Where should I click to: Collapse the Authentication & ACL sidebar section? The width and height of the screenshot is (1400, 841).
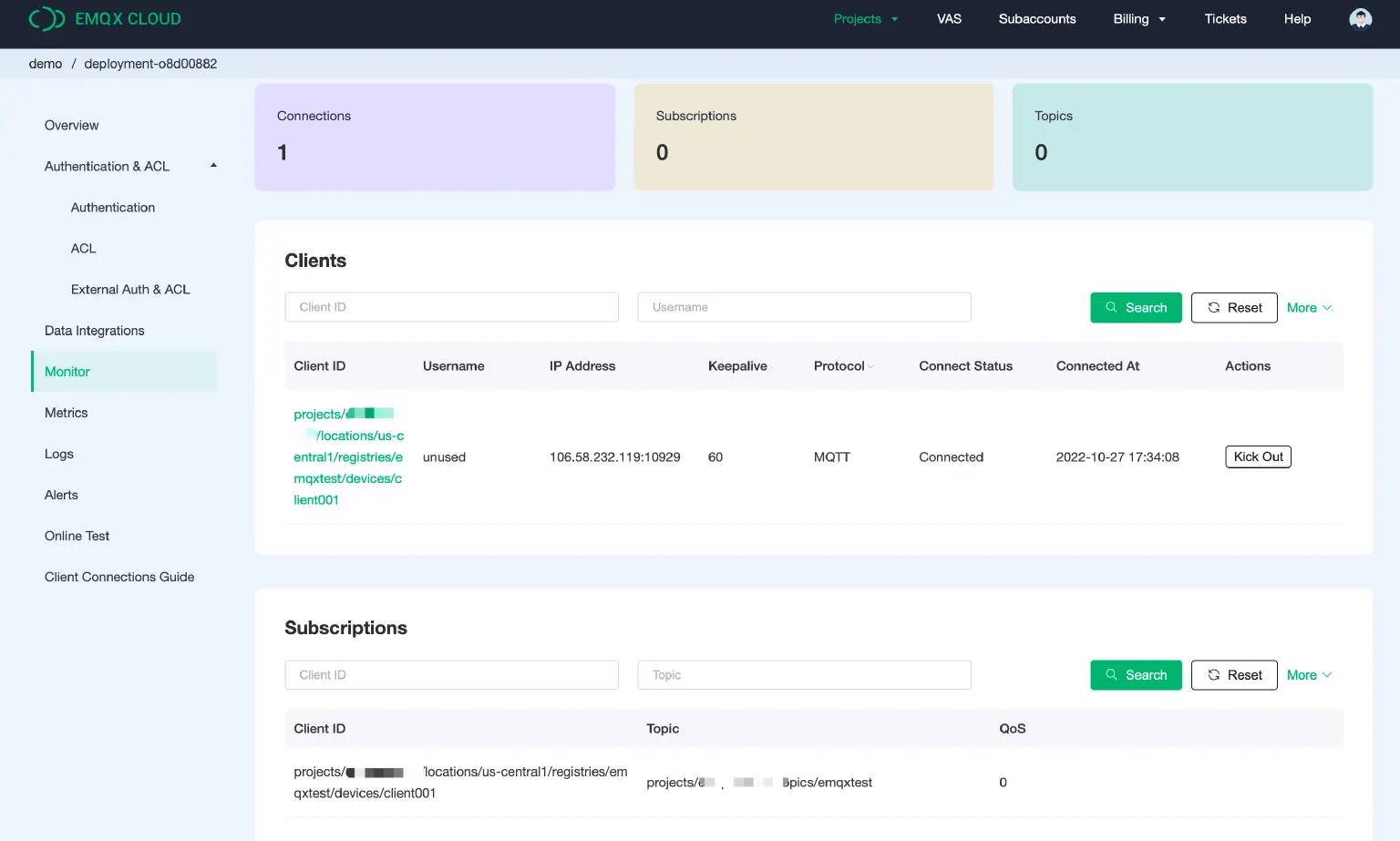tap(213, 166)
